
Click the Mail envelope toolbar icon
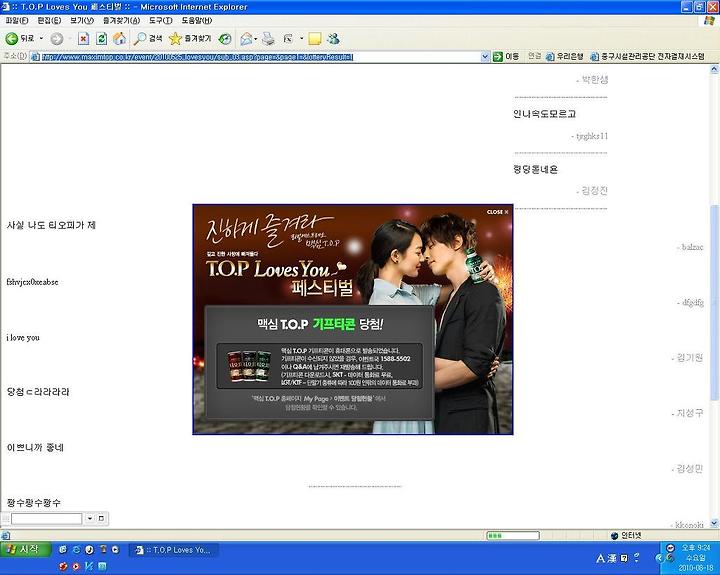[247, 39]
